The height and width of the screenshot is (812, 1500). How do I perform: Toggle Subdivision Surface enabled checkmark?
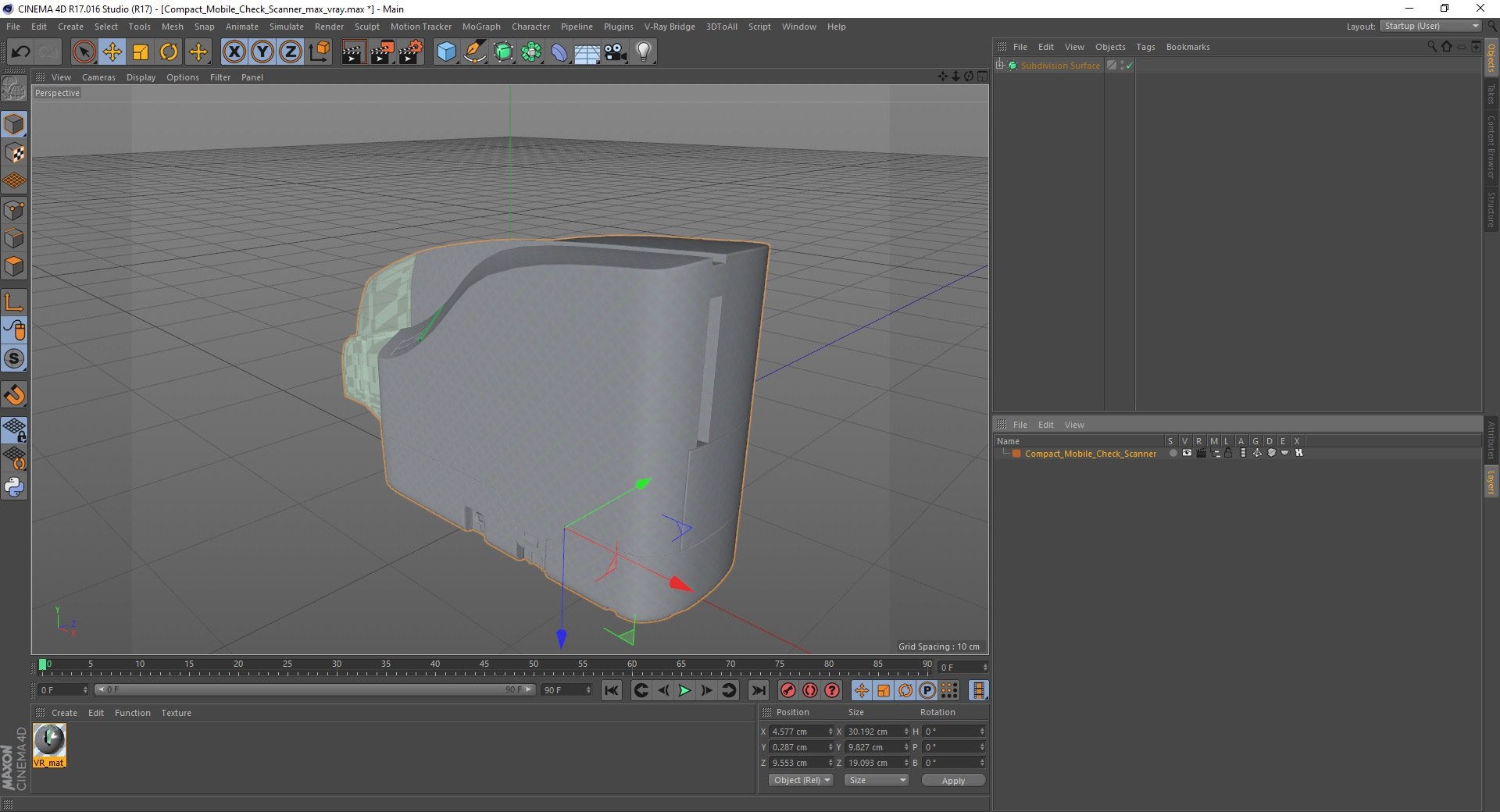click(x=1129, y=66)
